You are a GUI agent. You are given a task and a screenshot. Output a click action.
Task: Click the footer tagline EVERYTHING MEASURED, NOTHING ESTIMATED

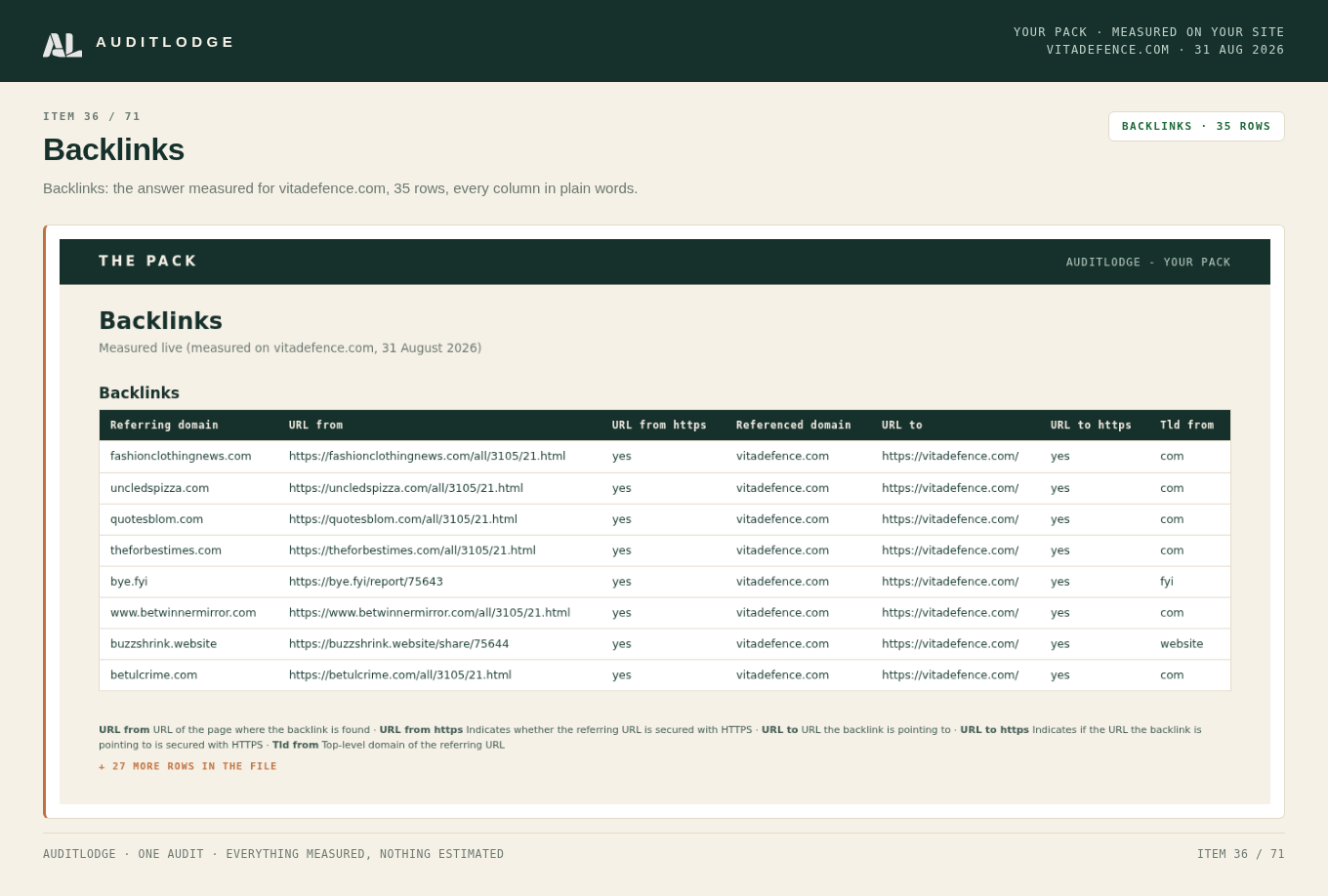click(365, 854)
